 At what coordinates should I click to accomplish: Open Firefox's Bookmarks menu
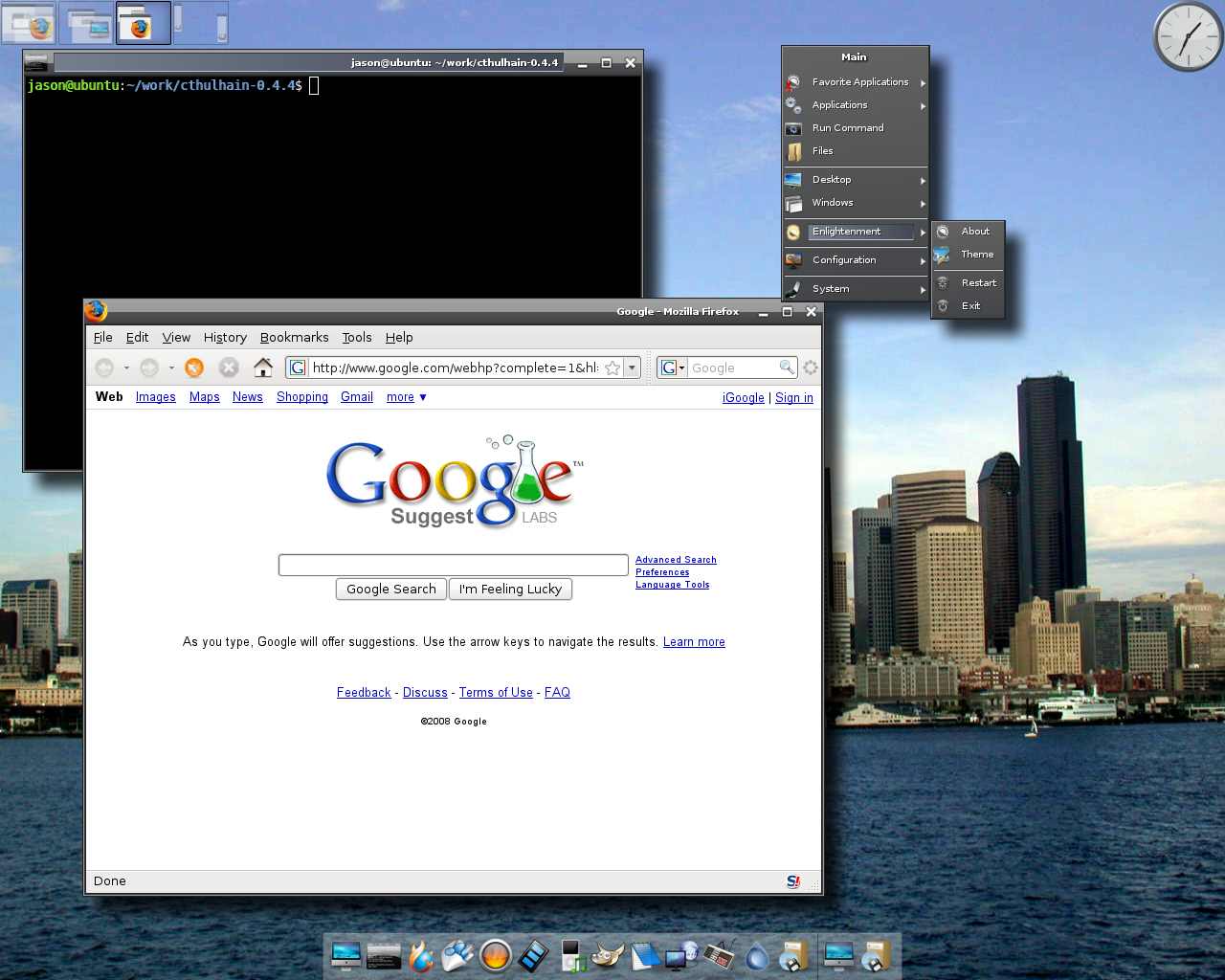pos(294,337)
